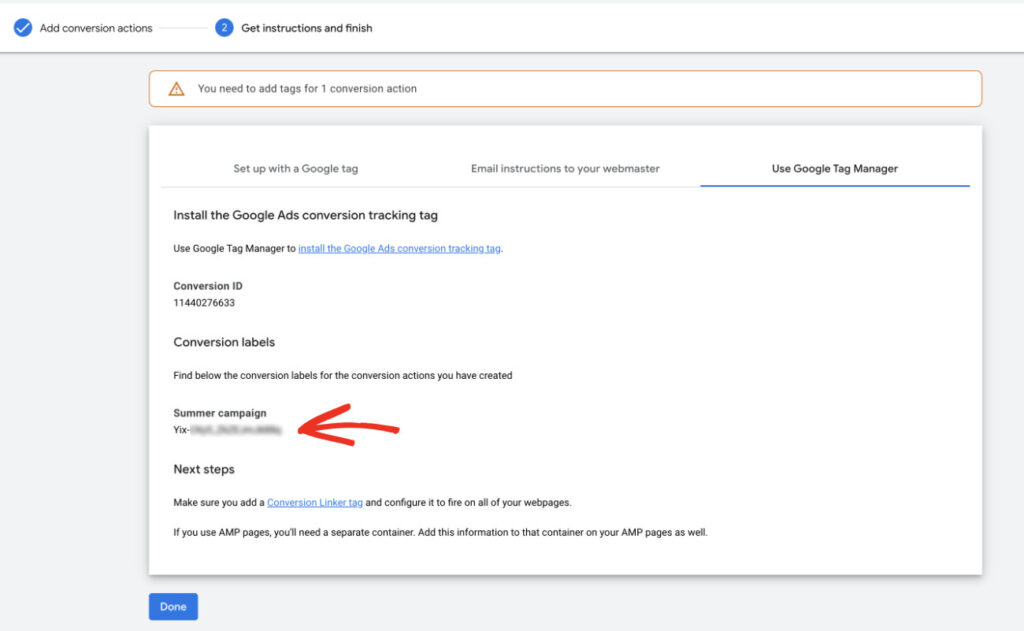Click the Next steps section heading
This screenshot has width=1024, height=631.
(205, 469)
